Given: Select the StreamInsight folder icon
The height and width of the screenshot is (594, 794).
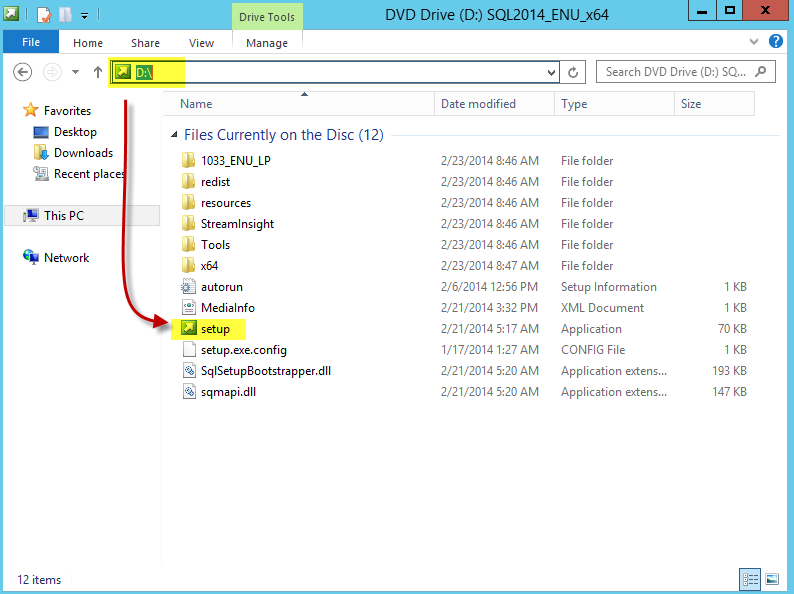Looking at the screenshot, I should point(188,223).
